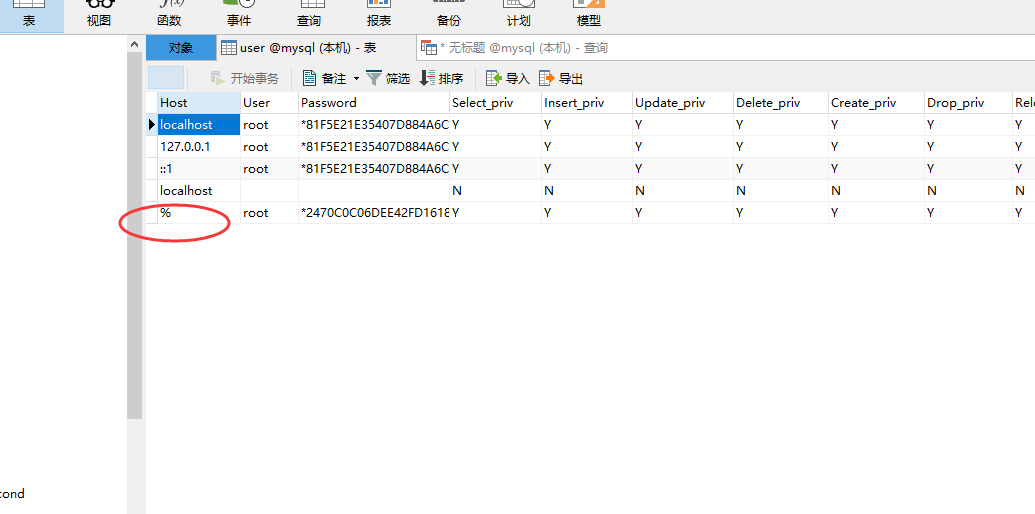
Task: Open the 视图 (Views) toolbar icon
Action: [99, 15]
